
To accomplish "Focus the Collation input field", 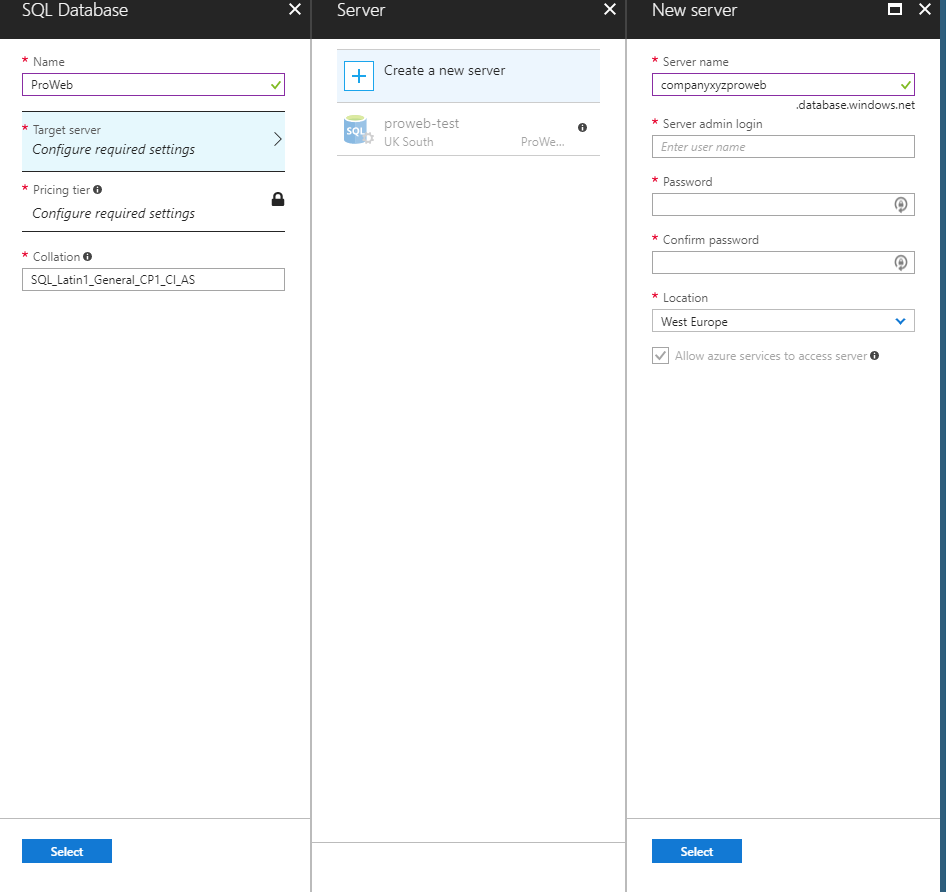I will click(153, 279).
